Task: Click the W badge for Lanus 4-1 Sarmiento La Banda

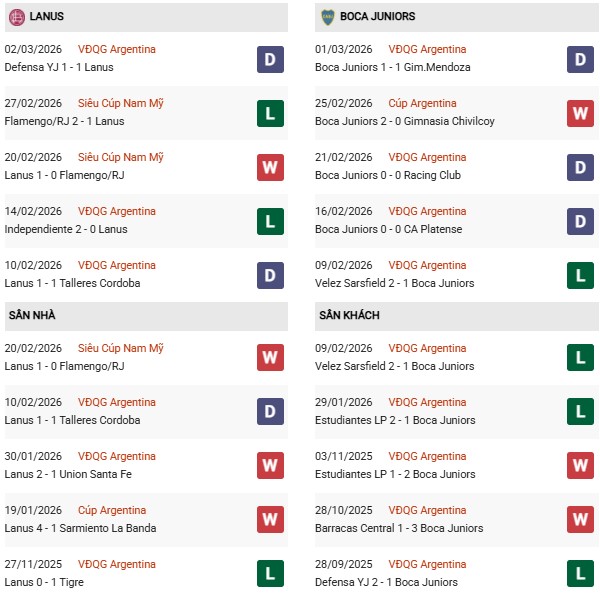Action: [270, 520]
